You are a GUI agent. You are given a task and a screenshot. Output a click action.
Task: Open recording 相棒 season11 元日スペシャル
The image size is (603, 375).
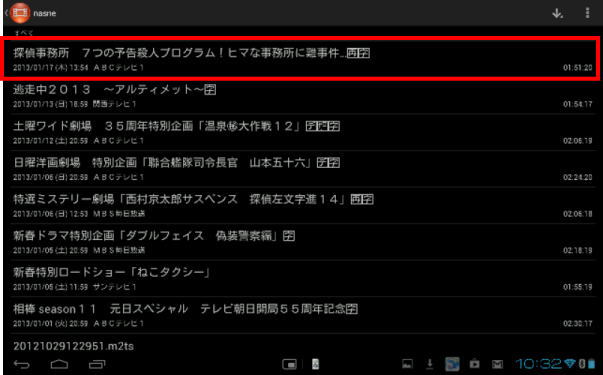click(x=302, y=315)
